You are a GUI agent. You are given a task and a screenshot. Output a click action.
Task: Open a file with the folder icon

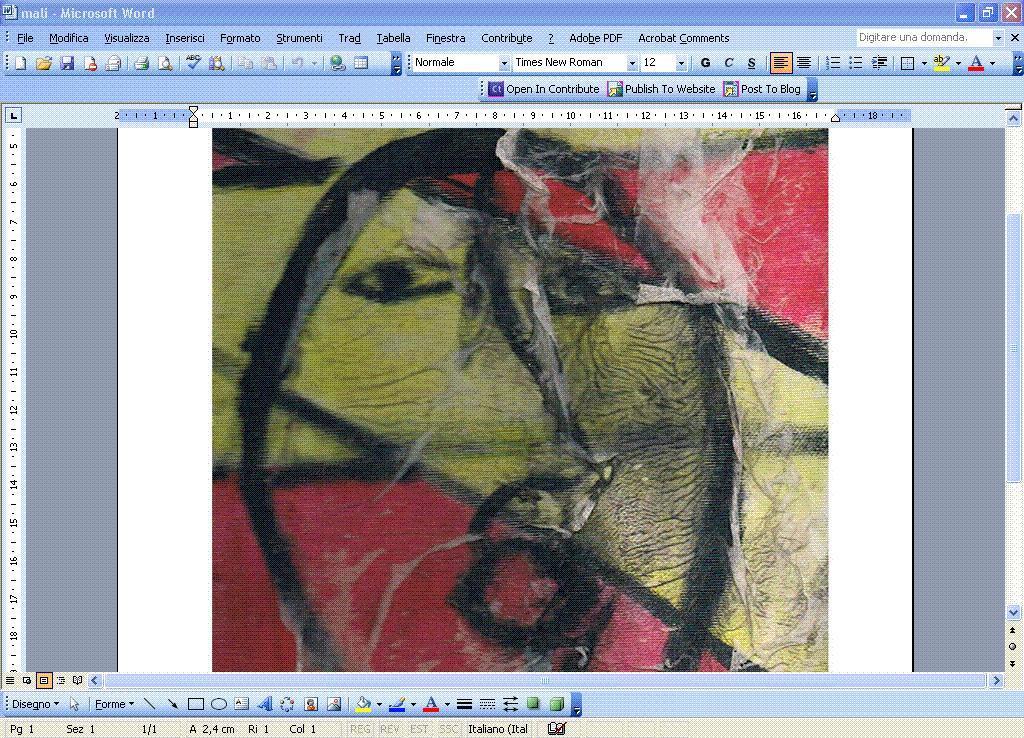(x=44, y=63)
